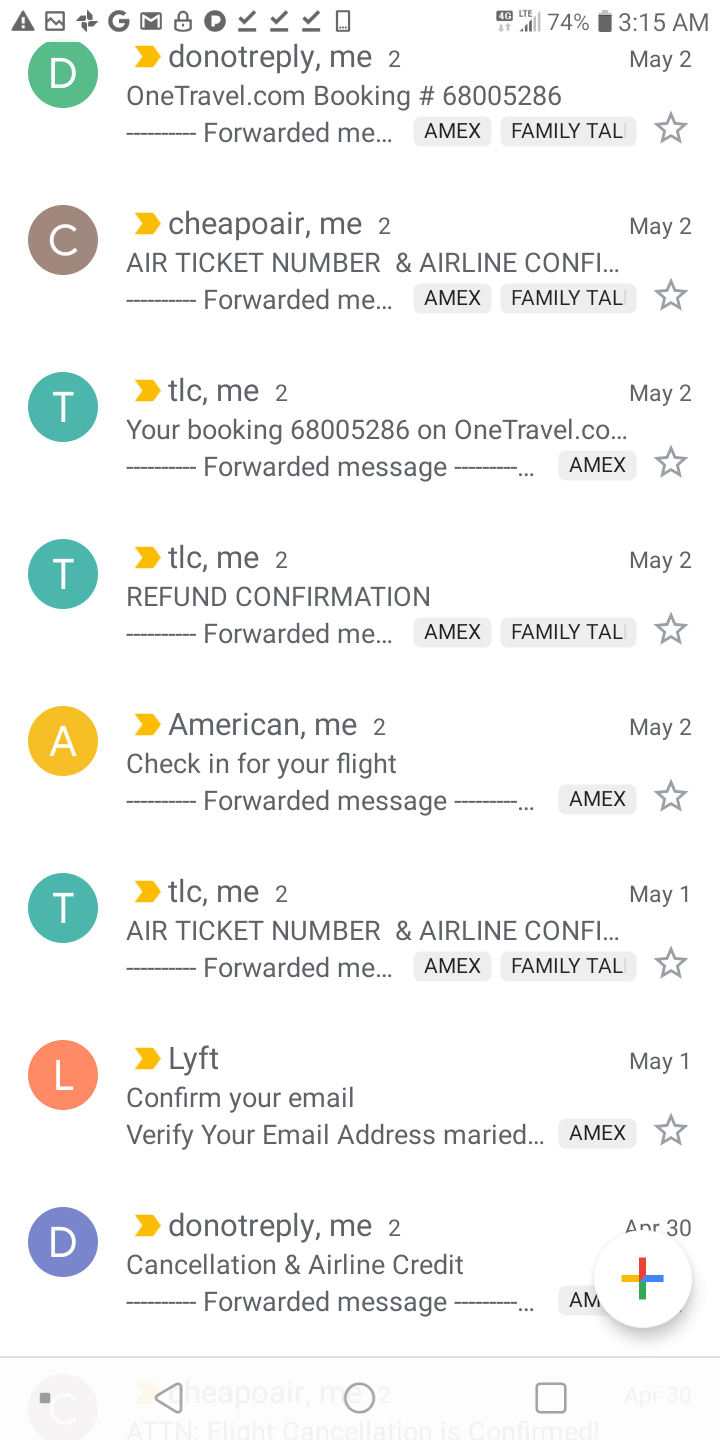Open Your booking 68005286 on OneTravel email
Screen dimensions: 720x1440
pos(360,429)
